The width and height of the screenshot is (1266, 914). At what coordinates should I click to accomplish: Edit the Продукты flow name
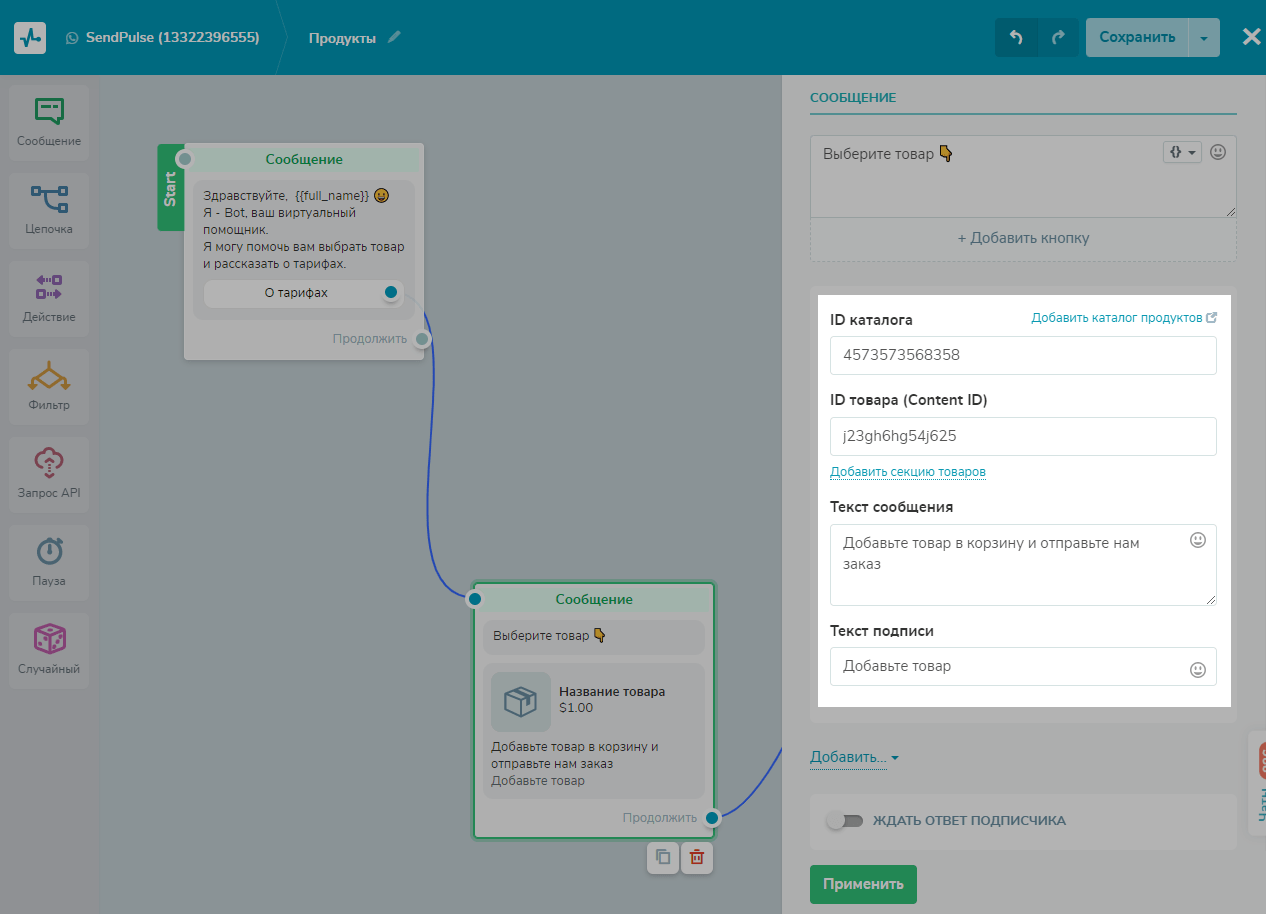(x=394, y=38)
